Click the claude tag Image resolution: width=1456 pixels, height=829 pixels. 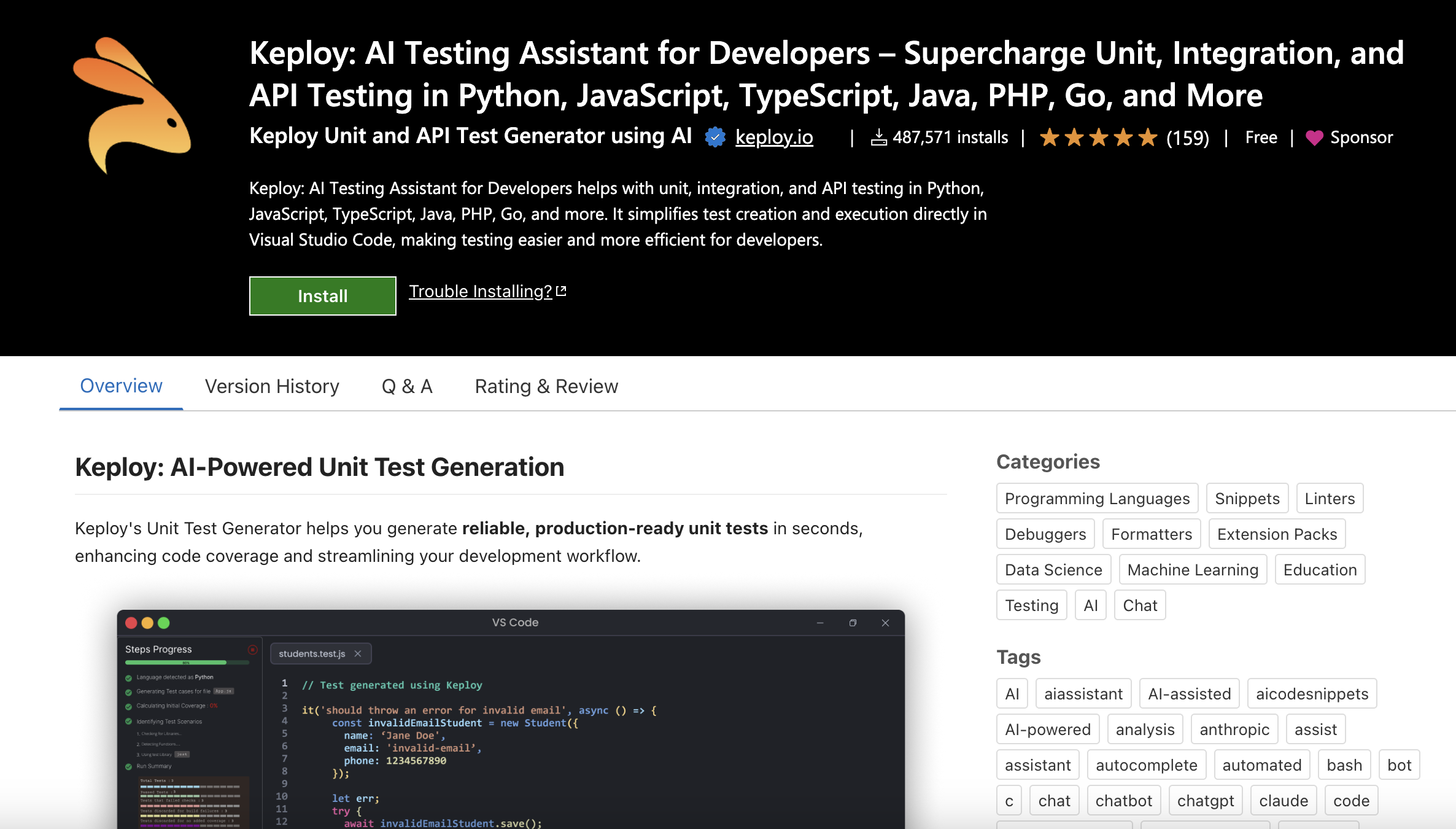pyautogui.click(x=1284, y=801)
